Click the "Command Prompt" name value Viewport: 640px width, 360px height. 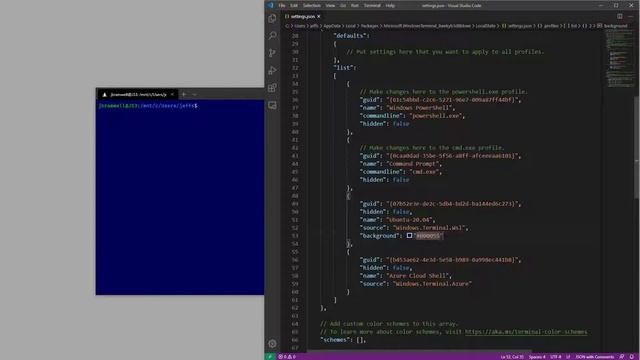pos(412,164)
